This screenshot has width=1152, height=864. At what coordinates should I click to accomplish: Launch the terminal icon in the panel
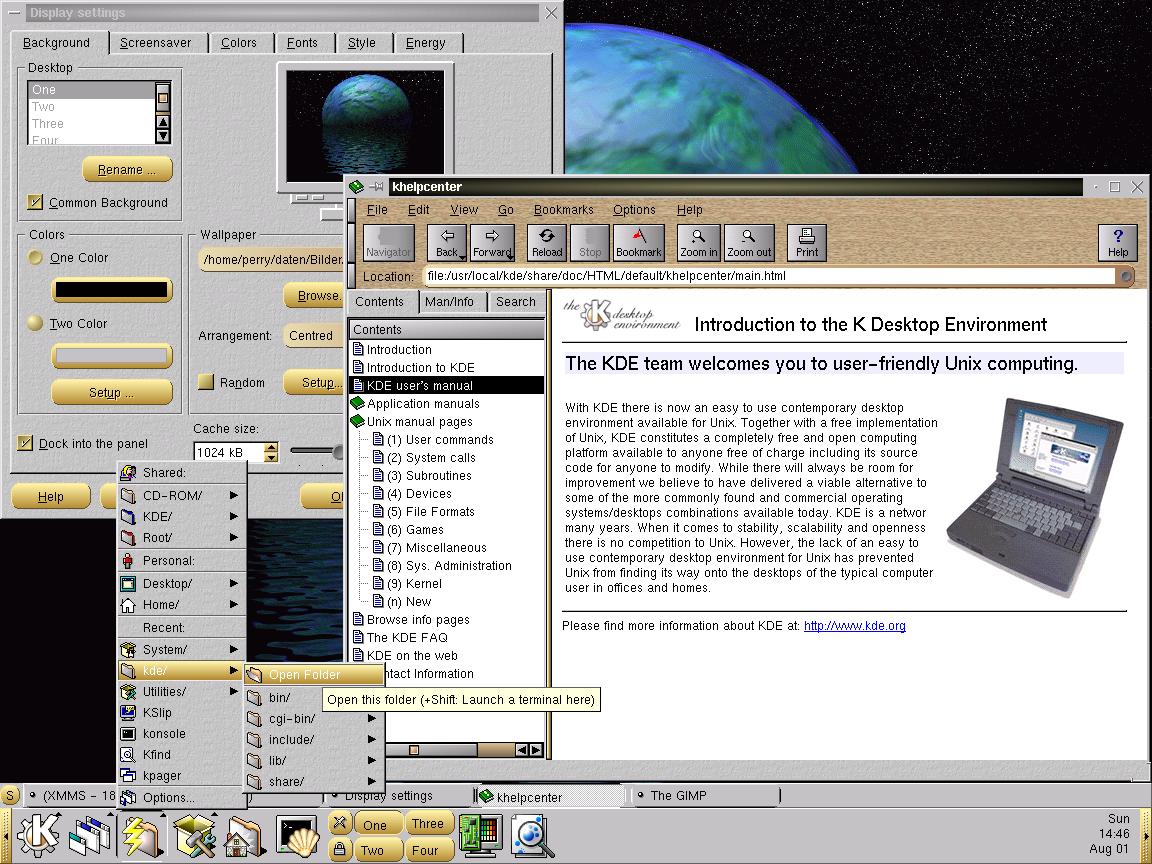click(x=298, y=834)
